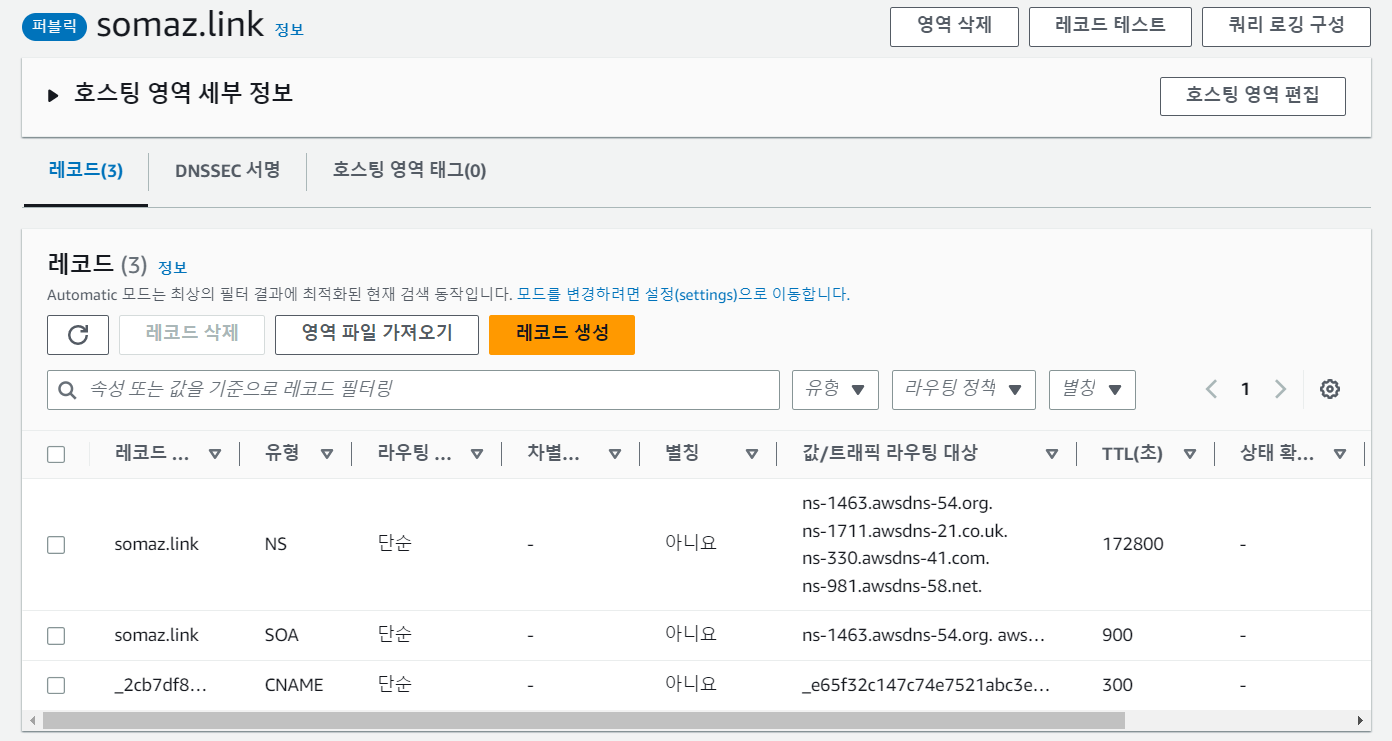
Task: Open the 별칭 filter dropdown
Action: tap(1092, 389)
